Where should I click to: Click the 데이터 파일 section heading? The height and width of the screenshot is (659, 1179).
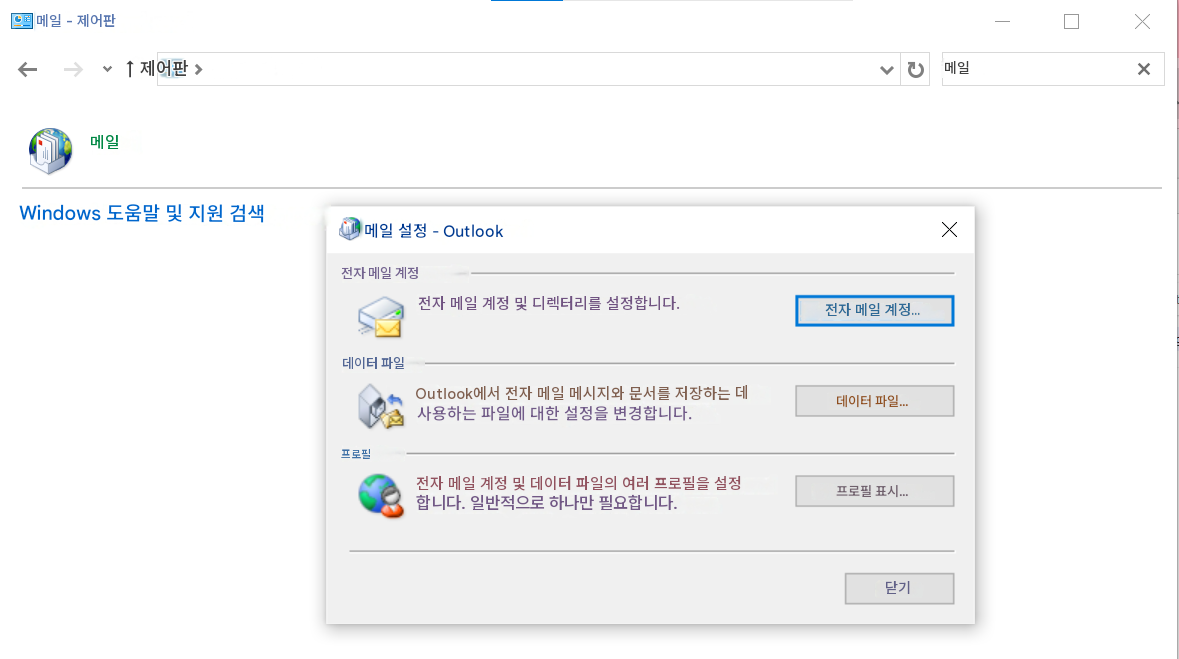373,363
